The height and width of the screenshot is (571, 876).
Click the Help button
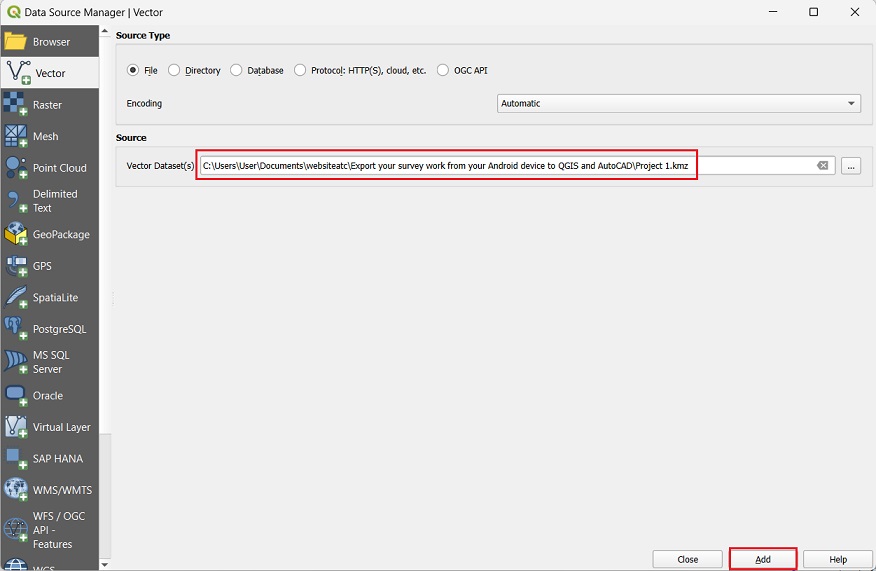[837, 559]
